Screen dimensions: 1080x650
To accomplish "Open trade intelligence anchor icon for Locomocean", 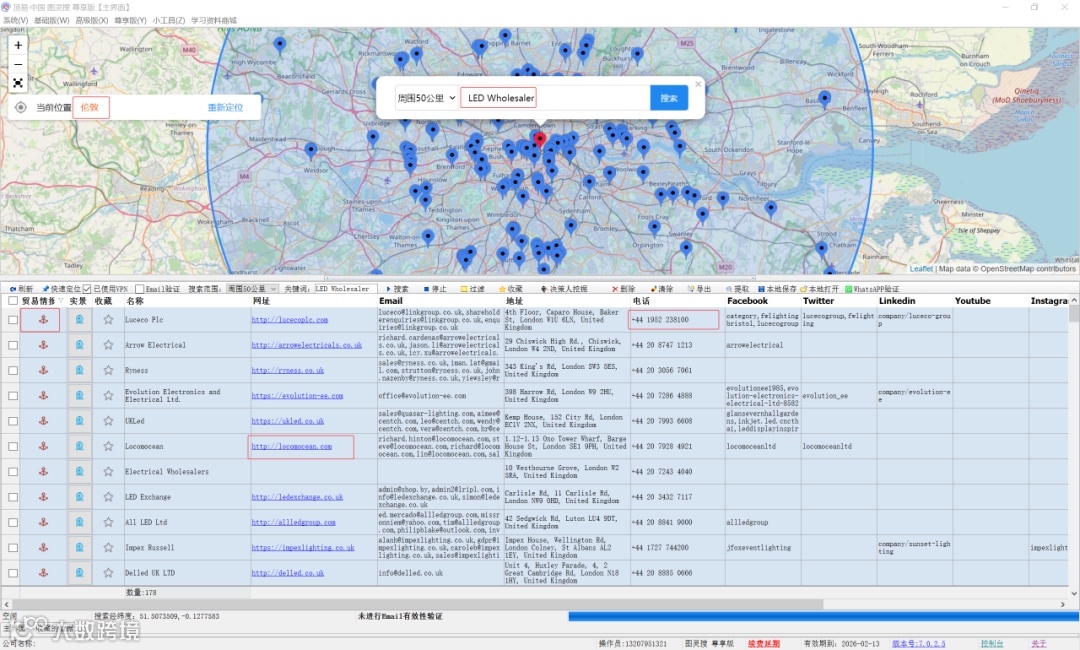I will tap(43, 446).
